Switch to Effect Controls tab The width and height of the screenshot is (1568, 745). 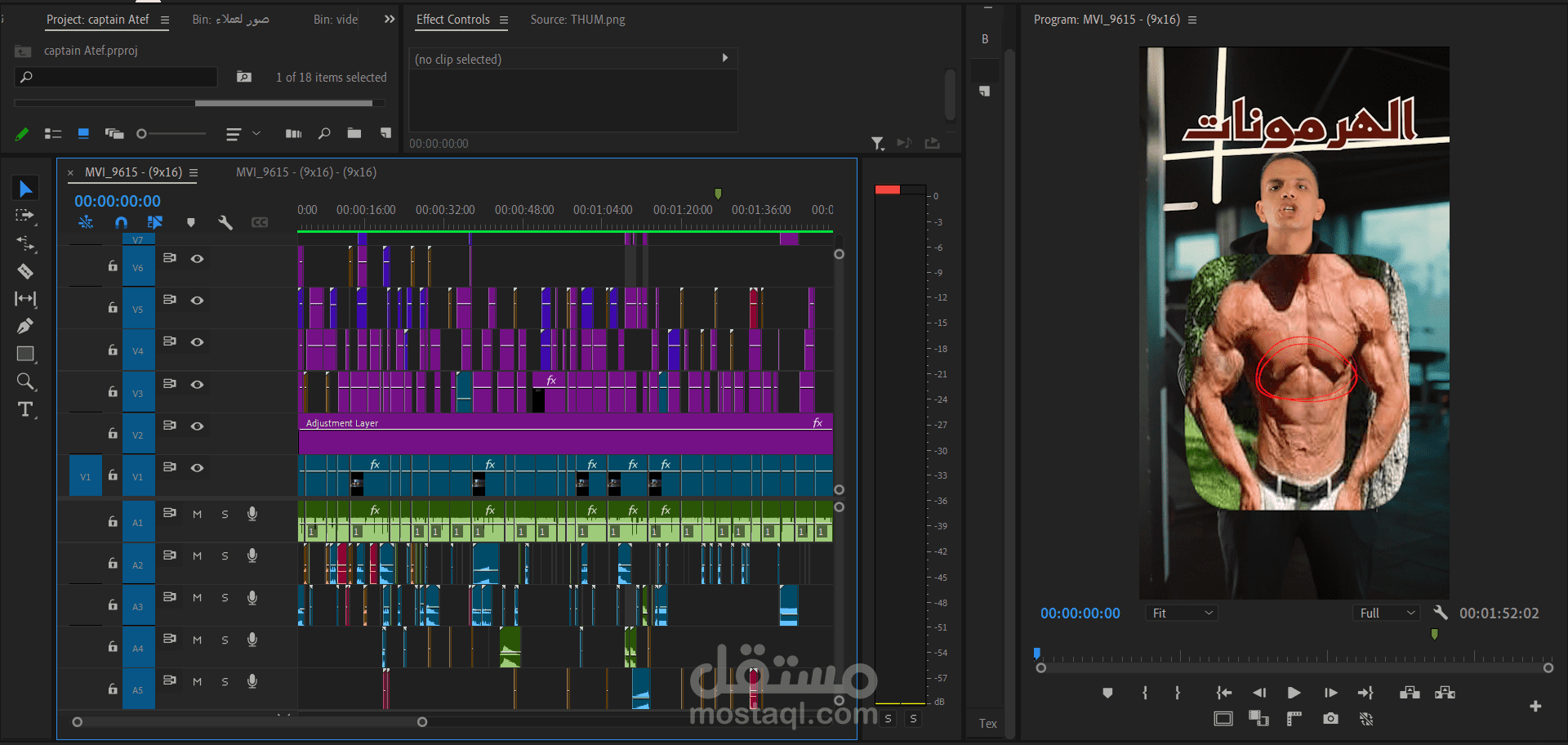click(x=453, y=20)
